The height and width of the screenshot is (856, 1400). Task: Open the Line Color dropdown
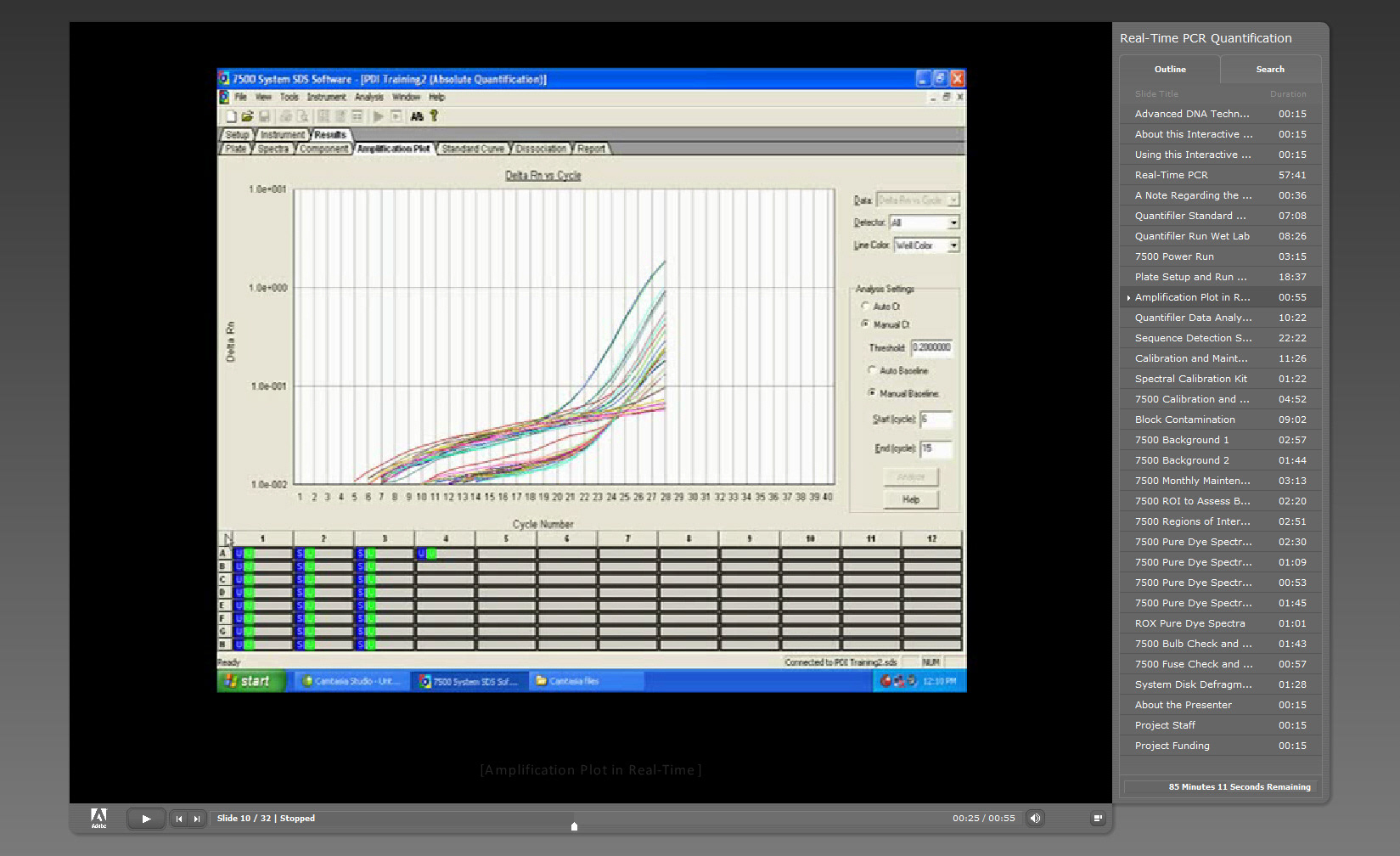(927, 245)
